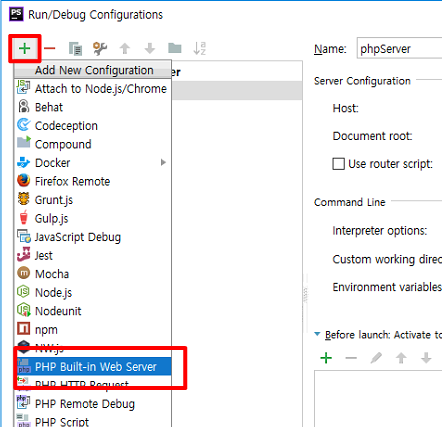Click the Host label

tap(345, 108)
